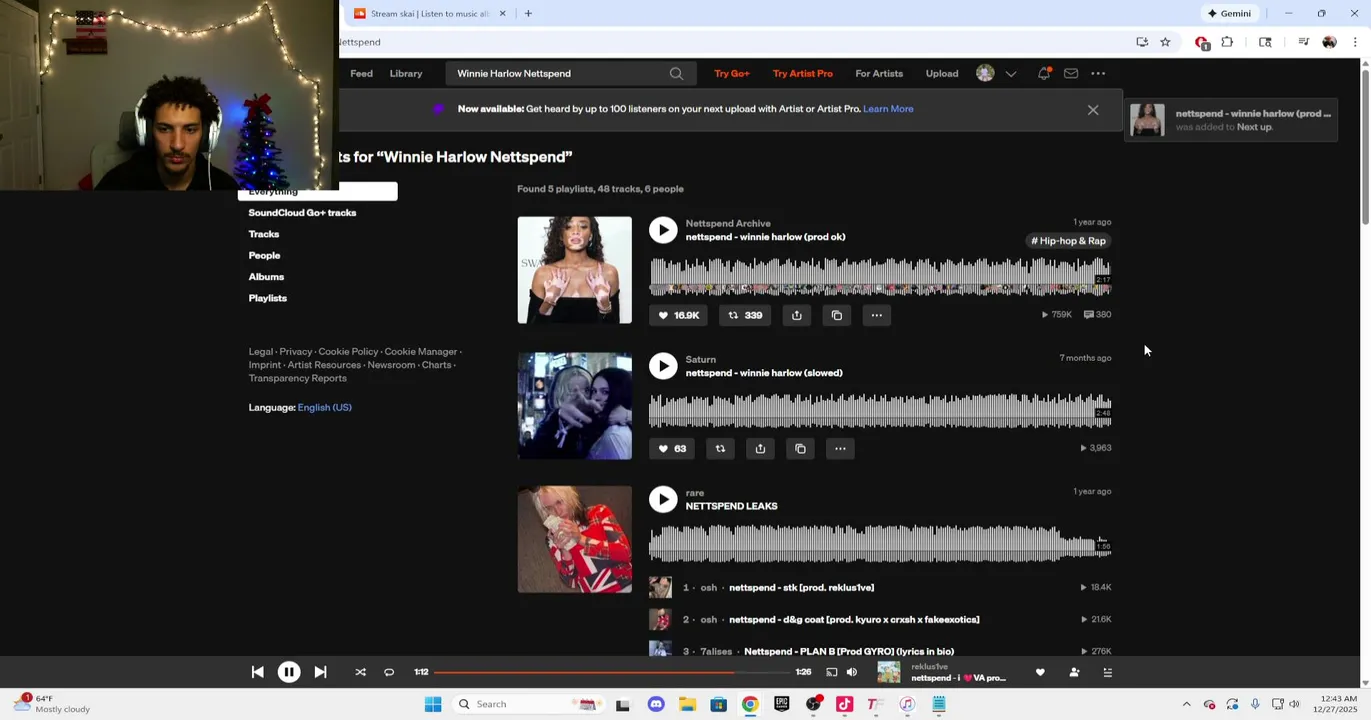This screenshot has width=1371, height=720.
Task: Bookmark this page with star icon
Action: (x=1165, y=42)
